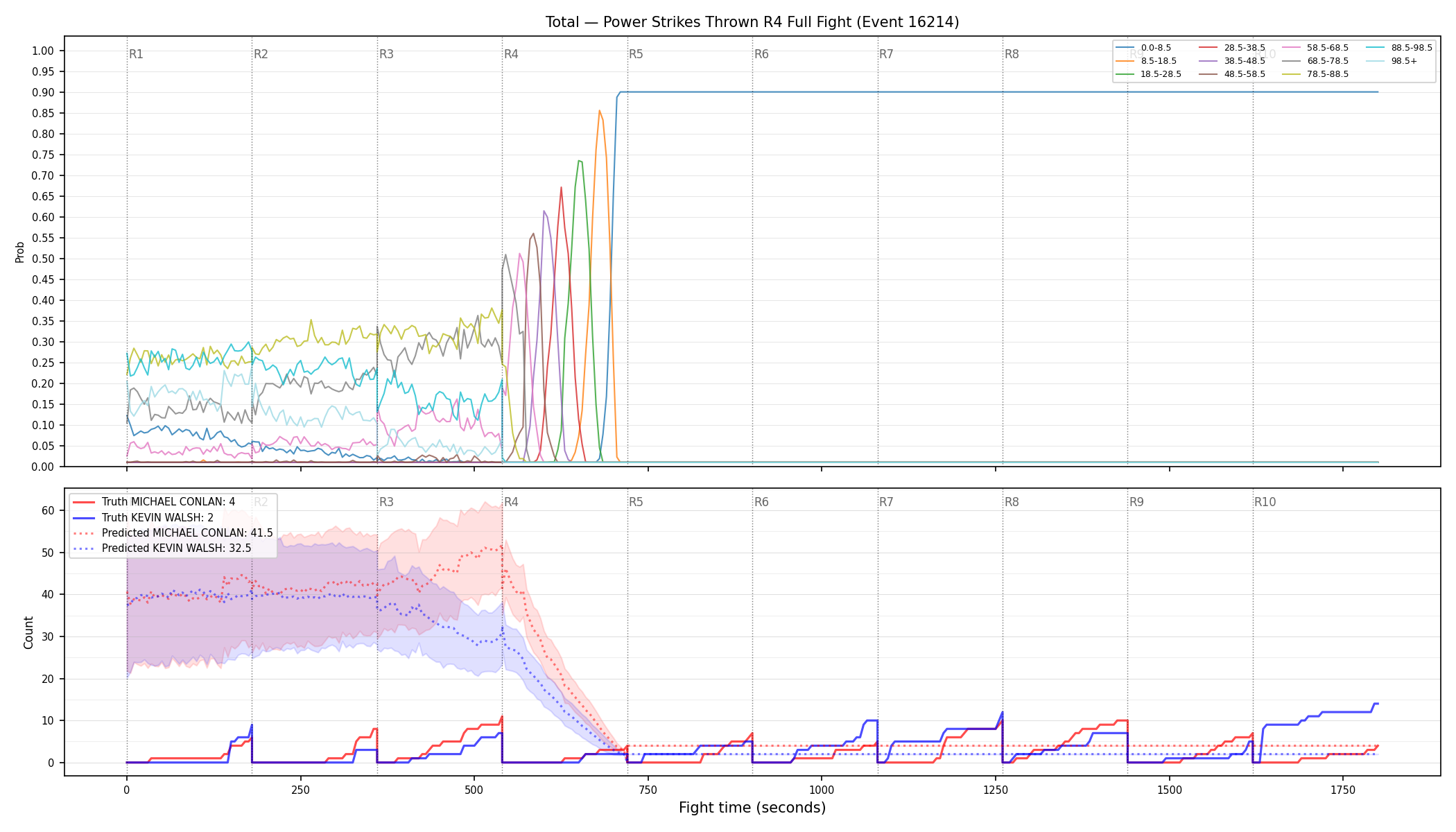
Task: Click the 750 tick on time axis
Action: point(648,790)
